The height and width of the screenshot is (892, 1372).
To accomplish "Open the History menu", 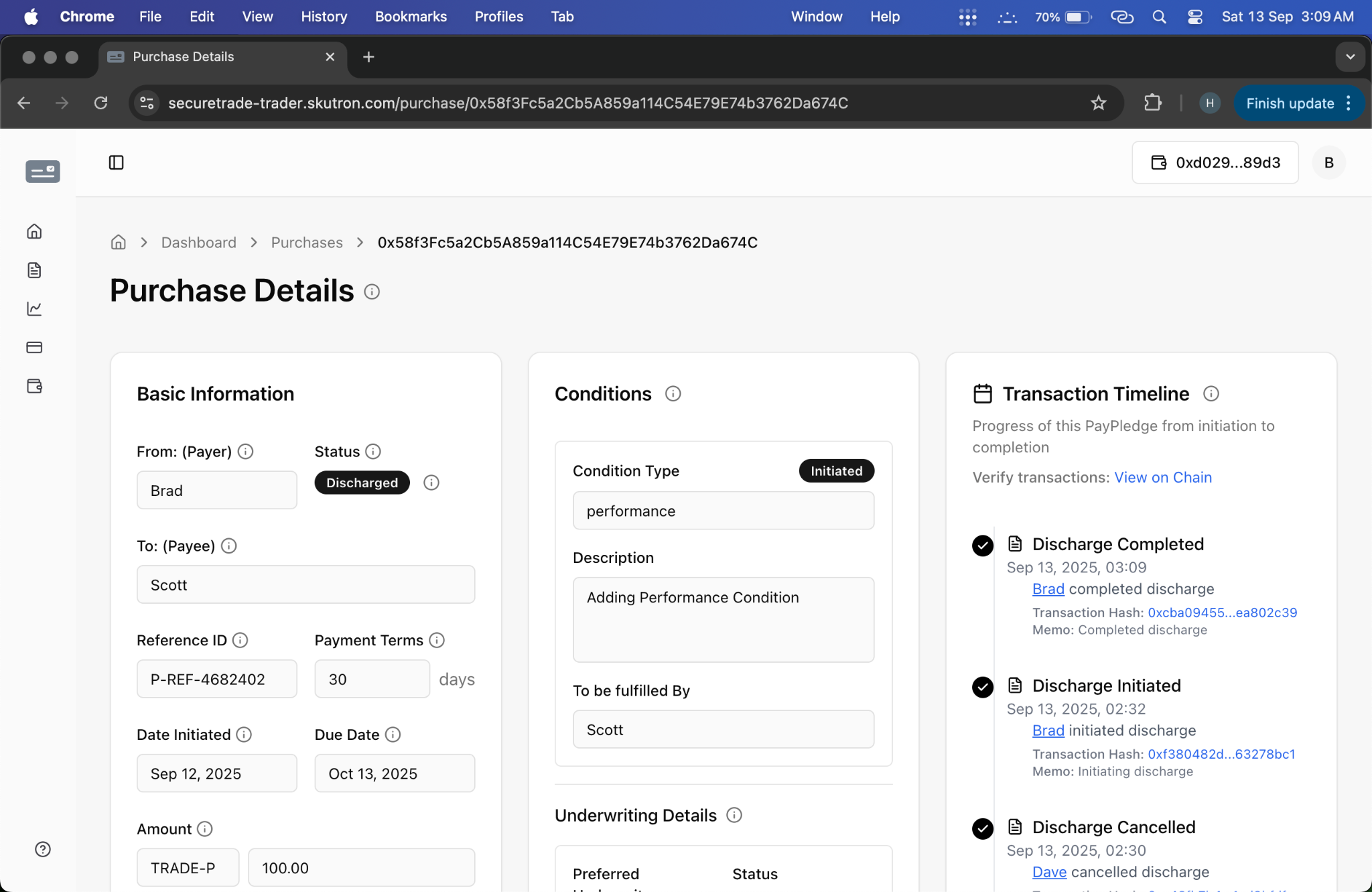I will point(324,17).
